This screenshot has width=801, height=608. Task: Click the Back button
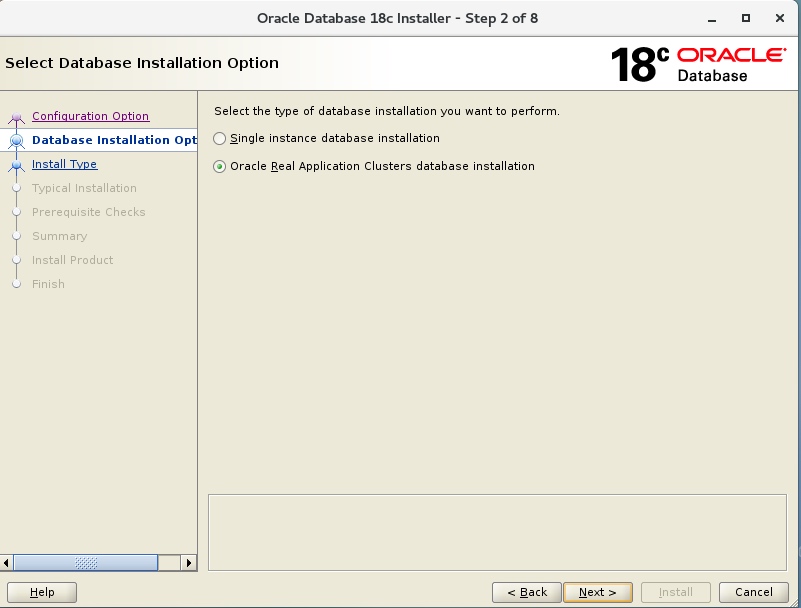[527, 592]
